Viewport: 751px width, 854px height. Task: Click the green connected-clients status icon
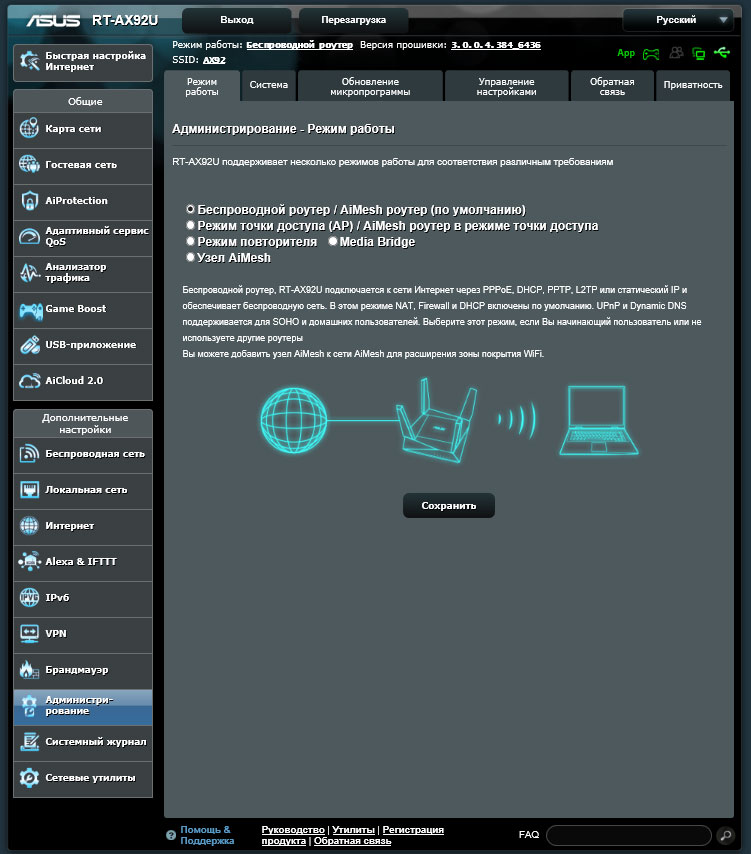point(698,53)
